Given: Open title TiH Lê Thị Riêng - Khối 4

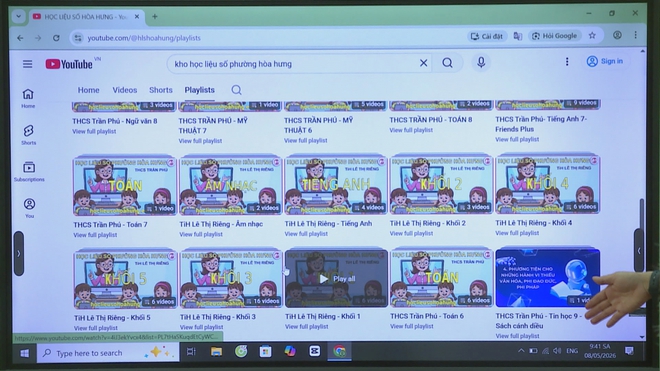Looking at the screenshot, I should point(533,223).
